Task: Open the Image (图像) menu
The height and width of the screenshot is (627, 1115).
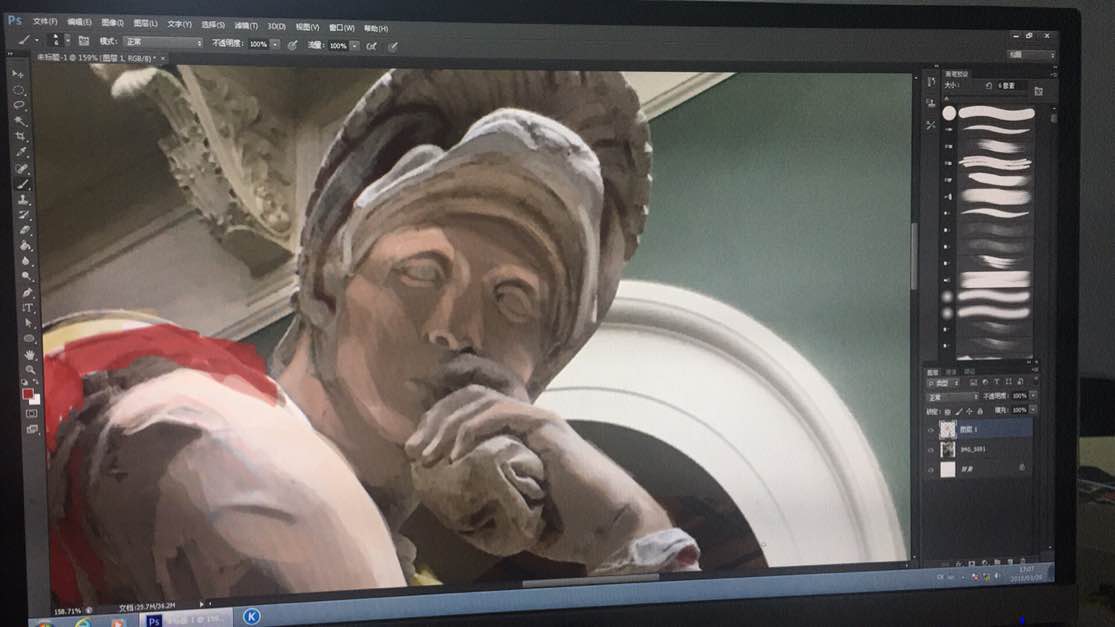Action: pos(112,23)
